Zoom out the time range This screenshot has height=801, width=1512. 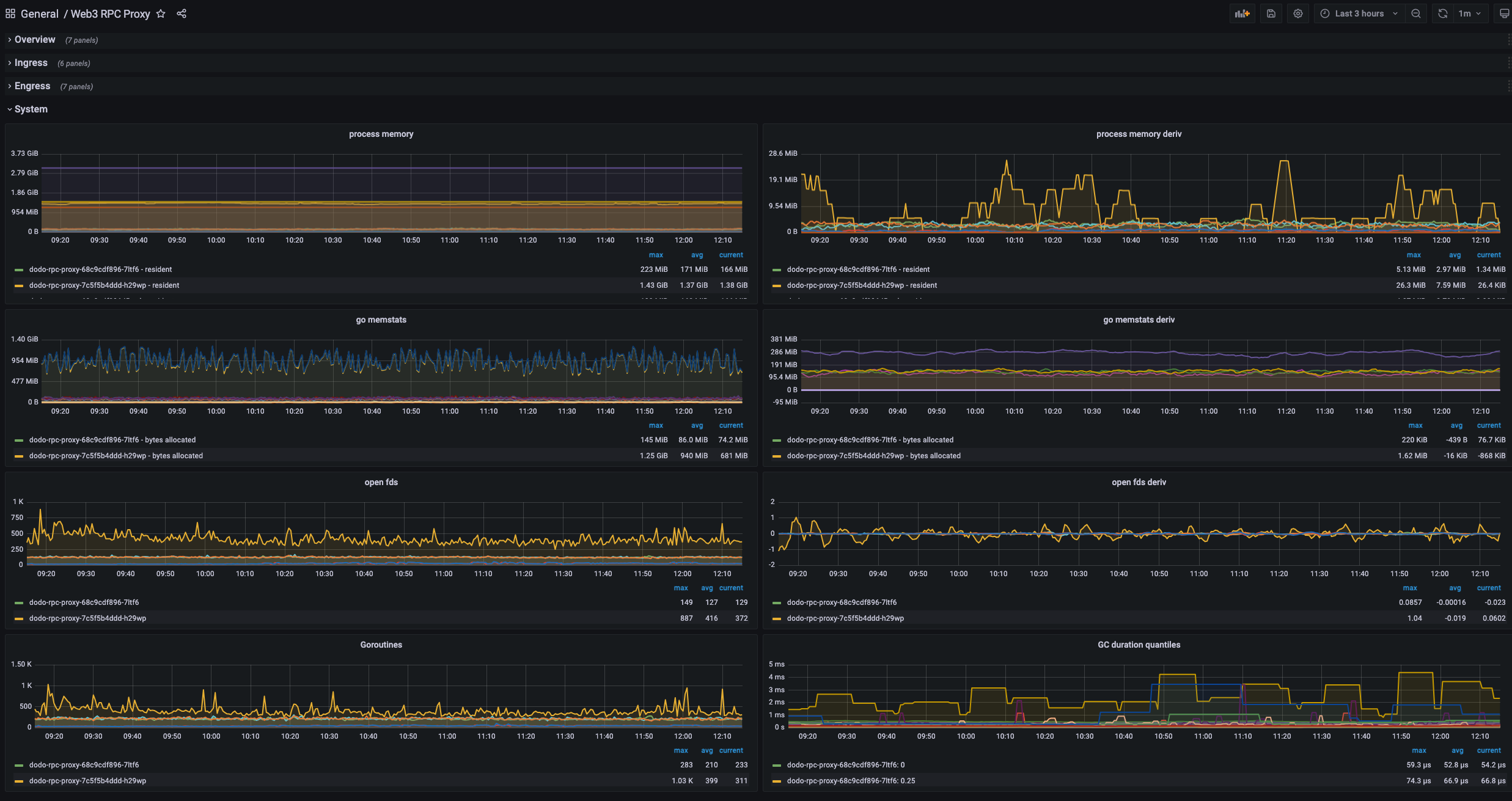(1416, 13)
